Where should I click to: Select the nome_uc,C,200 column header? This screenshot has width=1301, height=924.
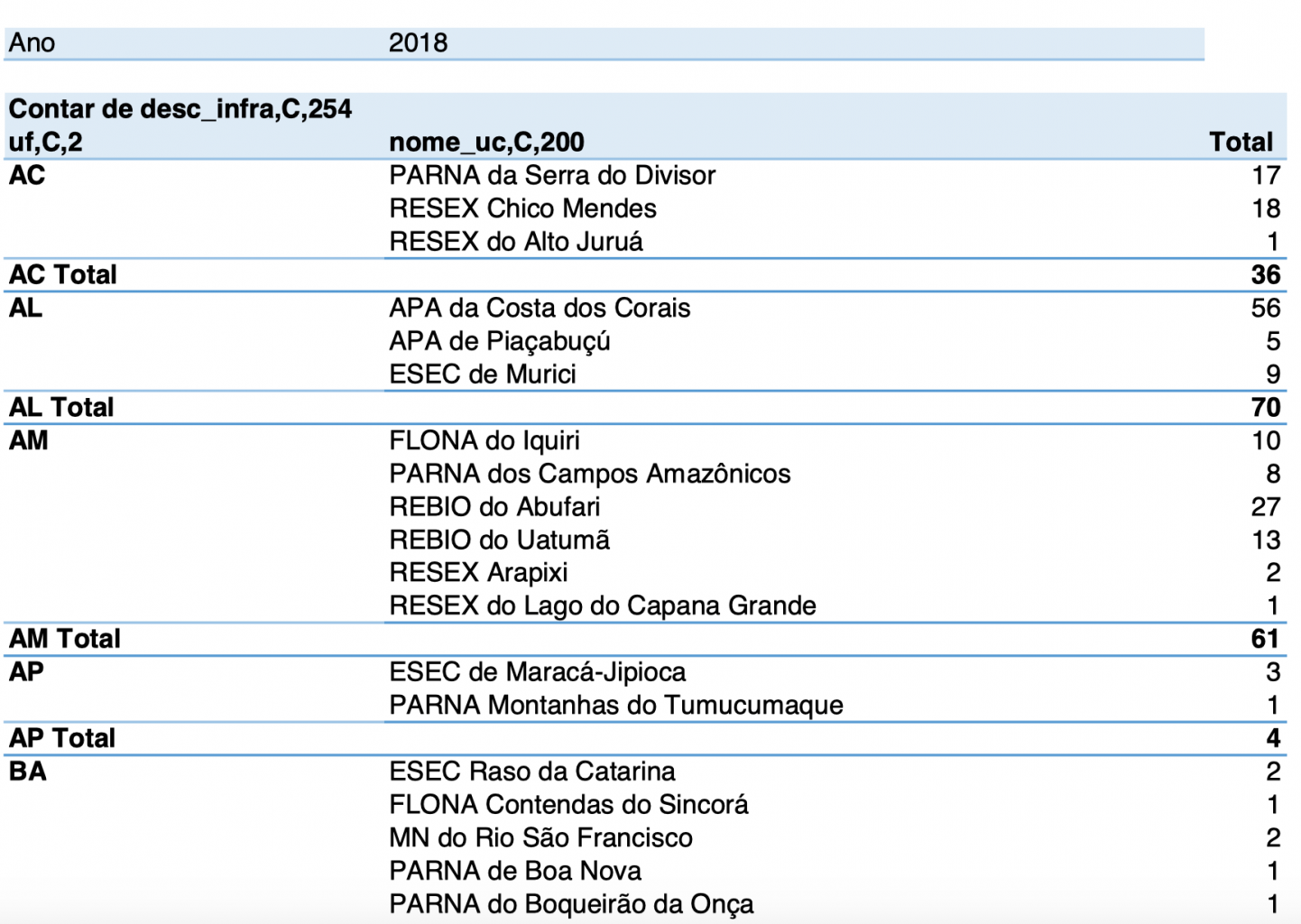coord(486,142)
